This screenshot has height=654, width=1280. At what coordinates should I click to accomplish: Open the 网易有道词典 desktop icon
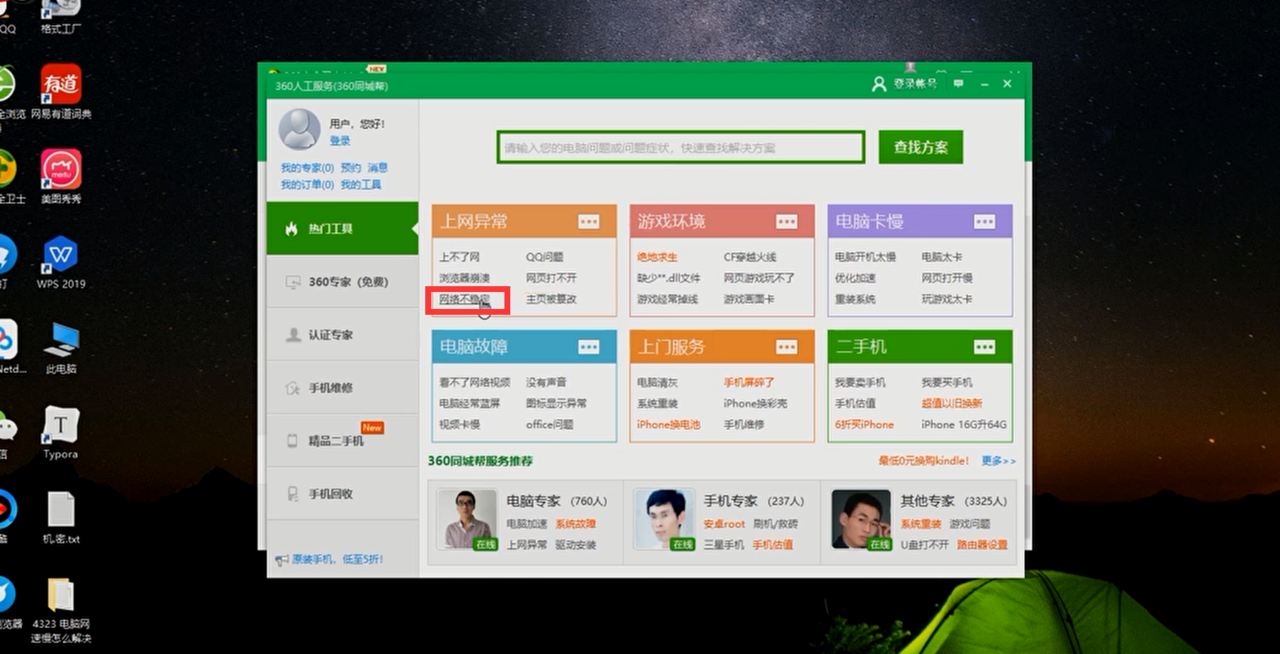coord(61,93)
